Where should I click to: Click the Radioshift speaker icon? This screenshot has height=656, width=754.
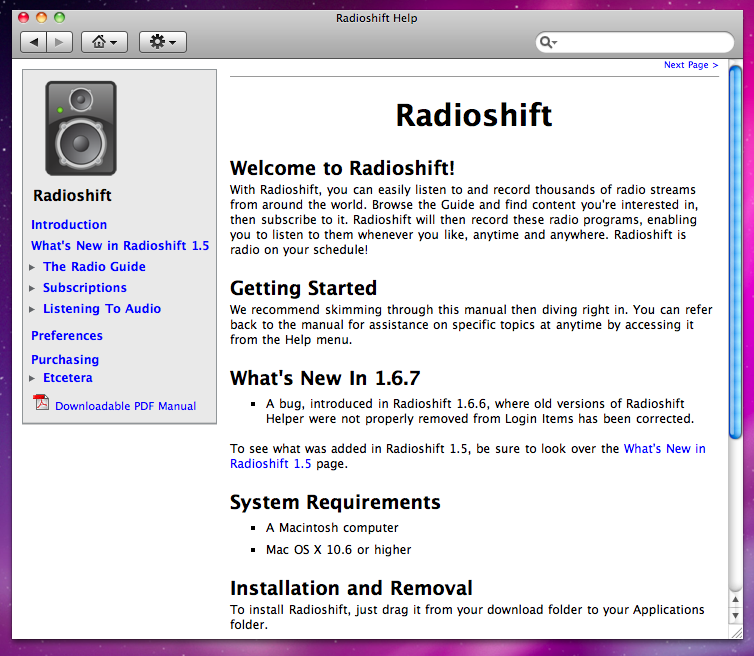tap(81, 128)
